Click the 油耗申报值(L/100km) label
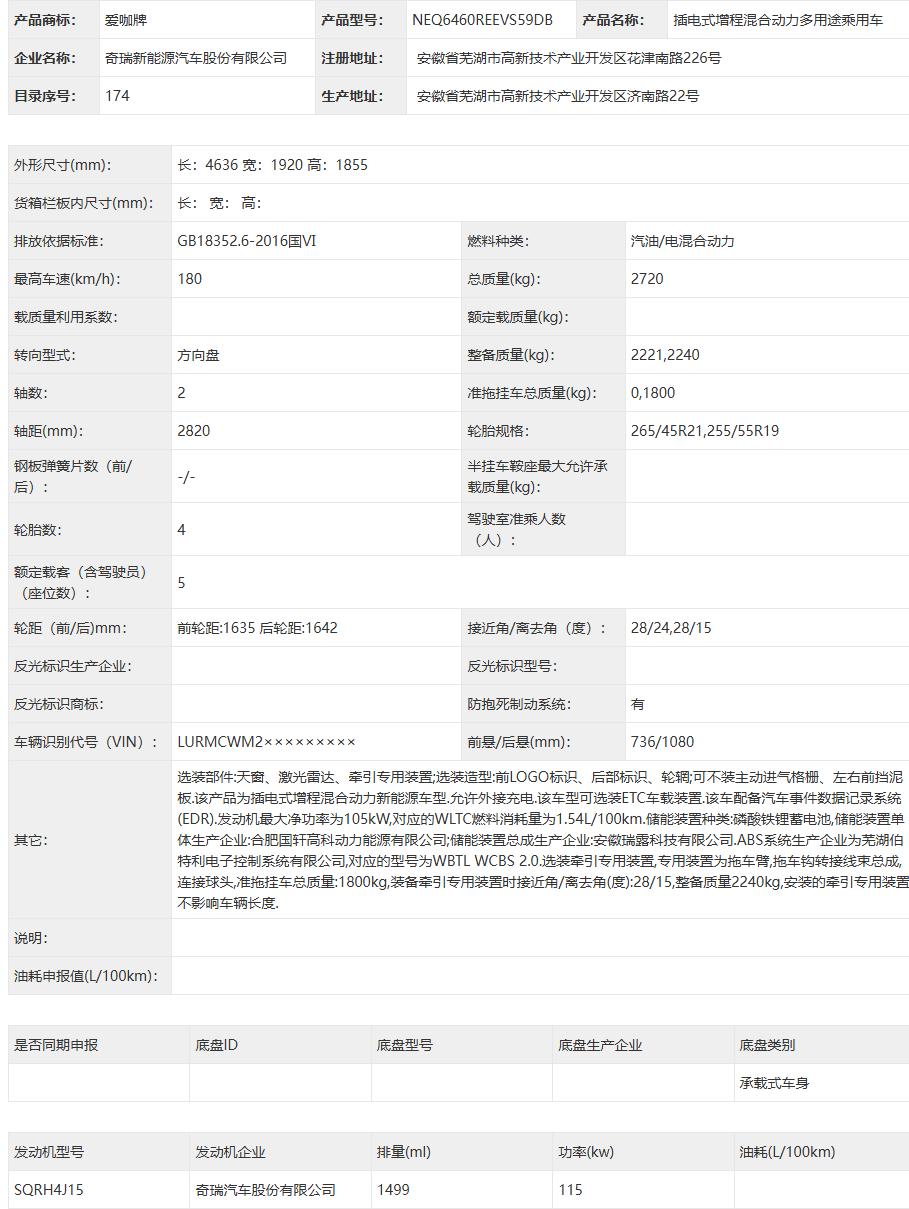Viewport: 909px width, 1209px height. (x=87, y=976)
